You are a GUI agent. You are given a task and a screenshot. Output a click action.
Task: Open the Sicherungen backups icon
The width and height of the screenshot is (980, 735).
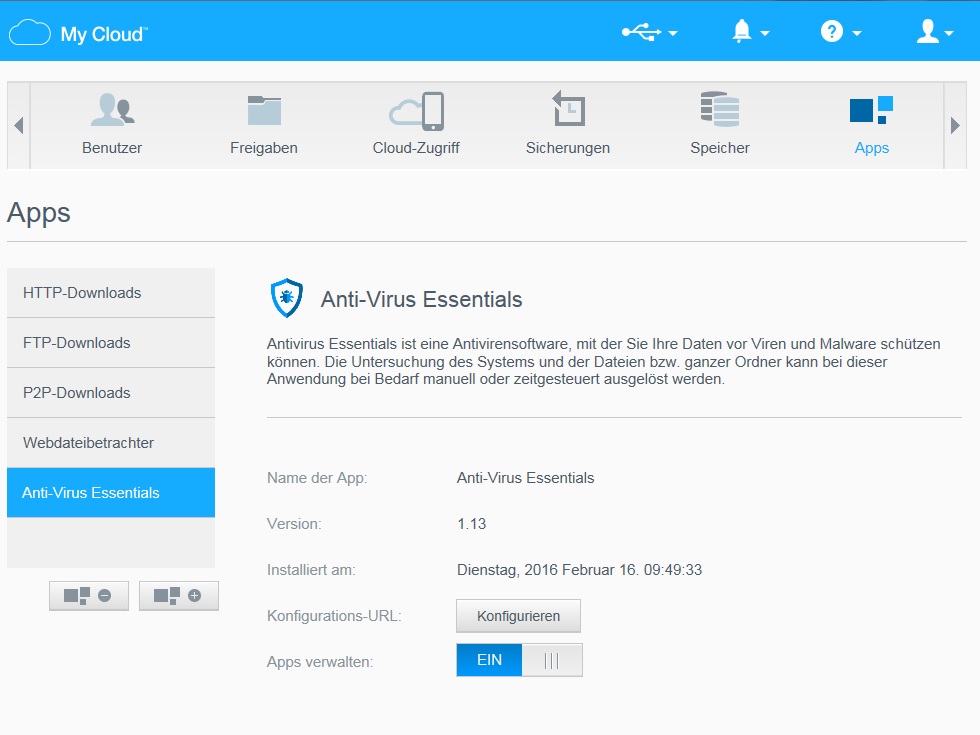[568, 111]
